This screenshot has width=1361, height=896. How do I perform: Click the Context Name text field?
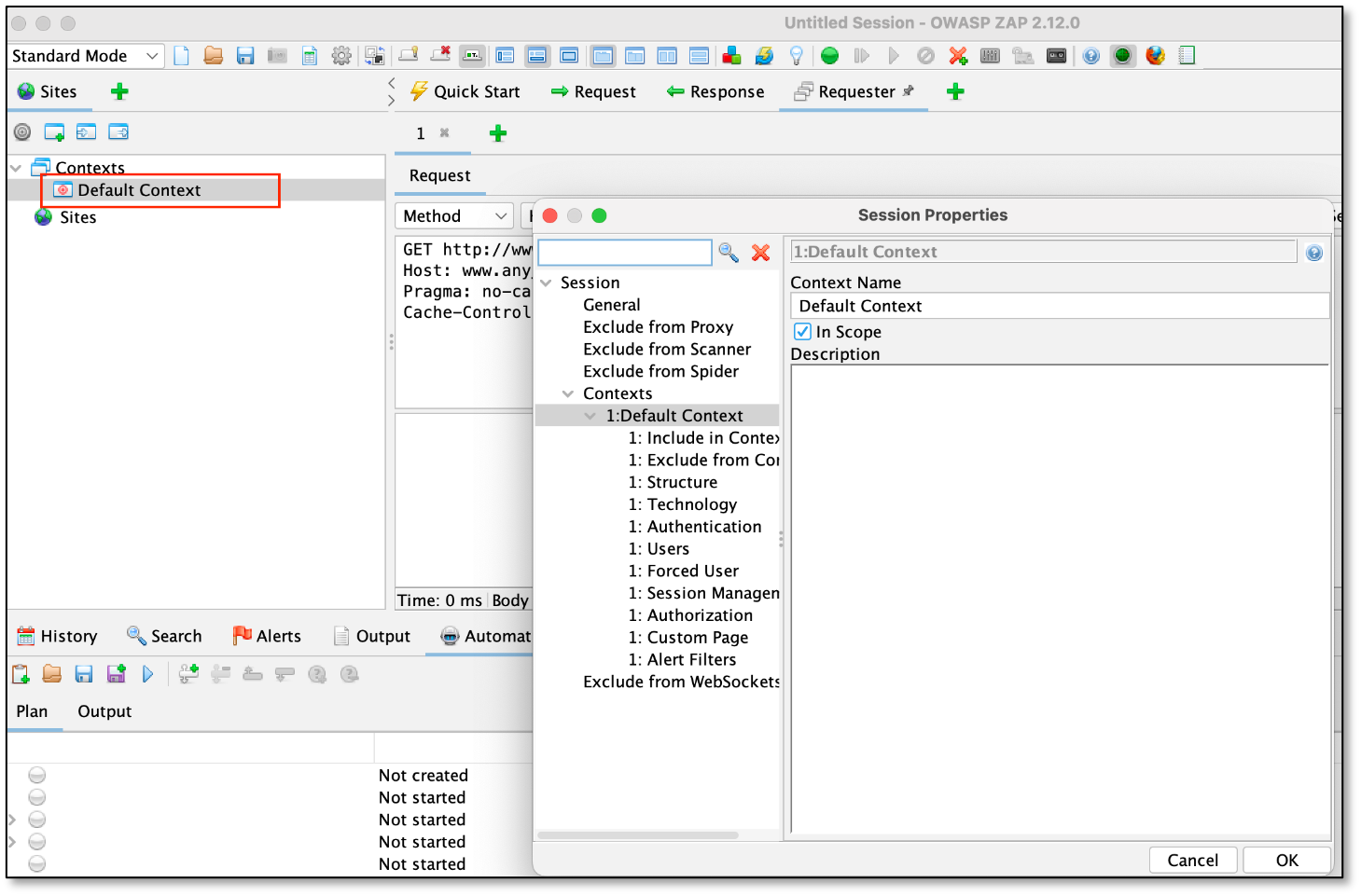[1060, 306]
